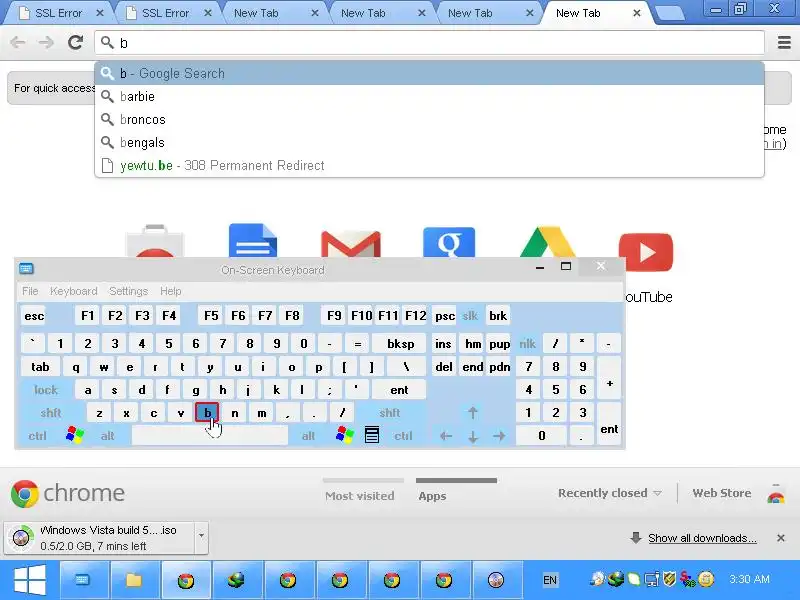The height and width of the screenshot is (600, 800).
Task: Click the context menu key on keyboard
Action: pyautogui.click(x=372, y=436)
